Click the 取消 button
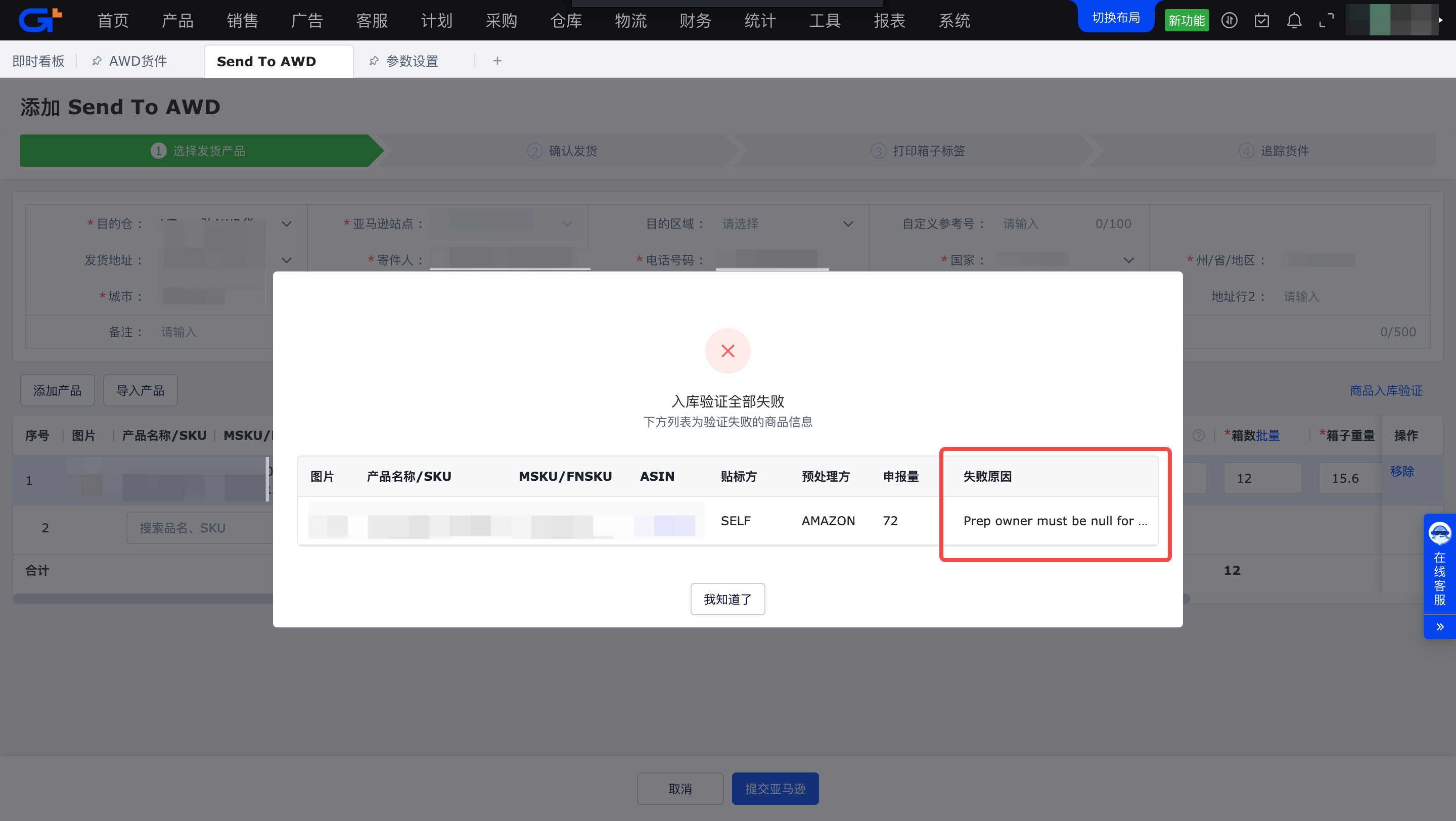This screenshot has height=821, width=1456. [x=680, y=789]
